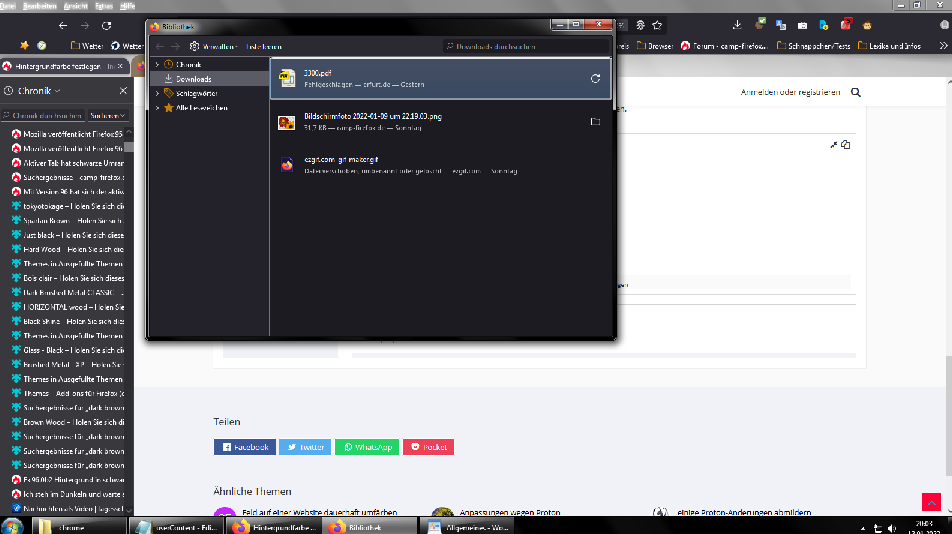Screen dimensions: 952x534
Task: Open history entry Ich steh im Dunkeln
Action: [x=67, y=494]
